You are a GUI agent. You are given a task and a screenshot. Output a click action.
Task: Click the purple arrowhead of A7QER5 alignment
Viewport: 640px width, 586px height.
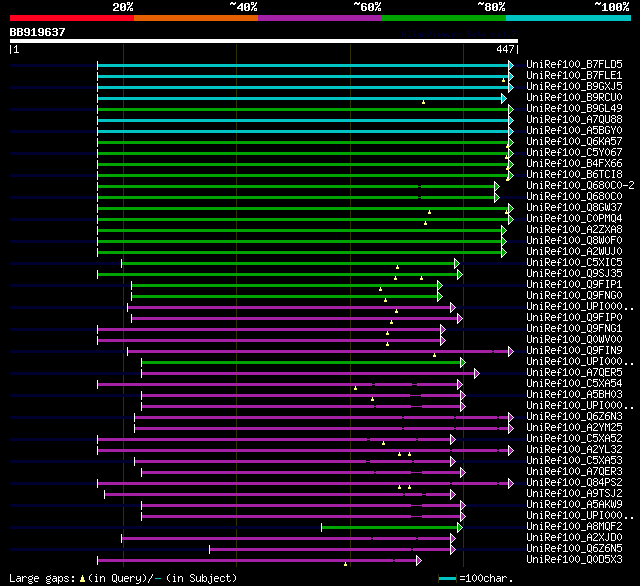477,373
